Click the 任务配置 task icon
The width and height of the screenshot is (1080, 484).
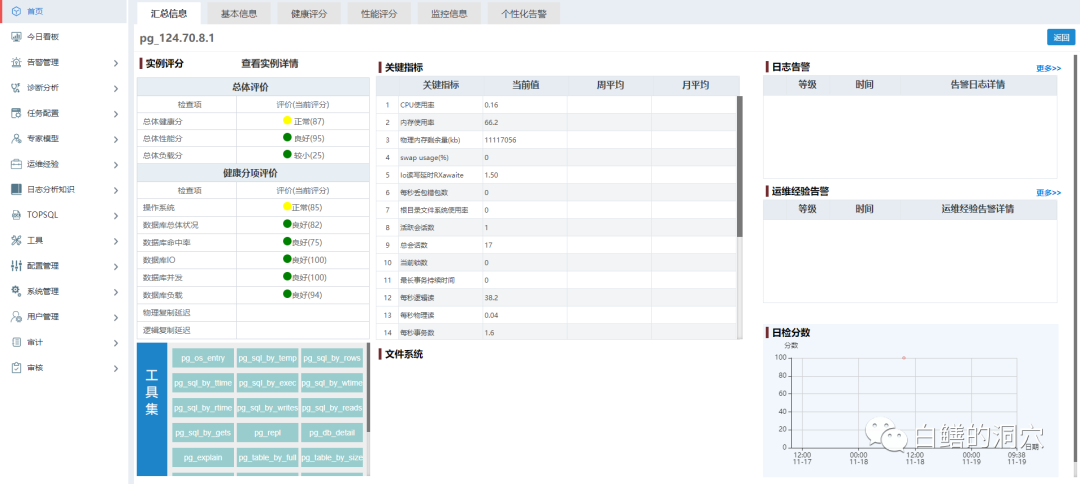point(16,113)
